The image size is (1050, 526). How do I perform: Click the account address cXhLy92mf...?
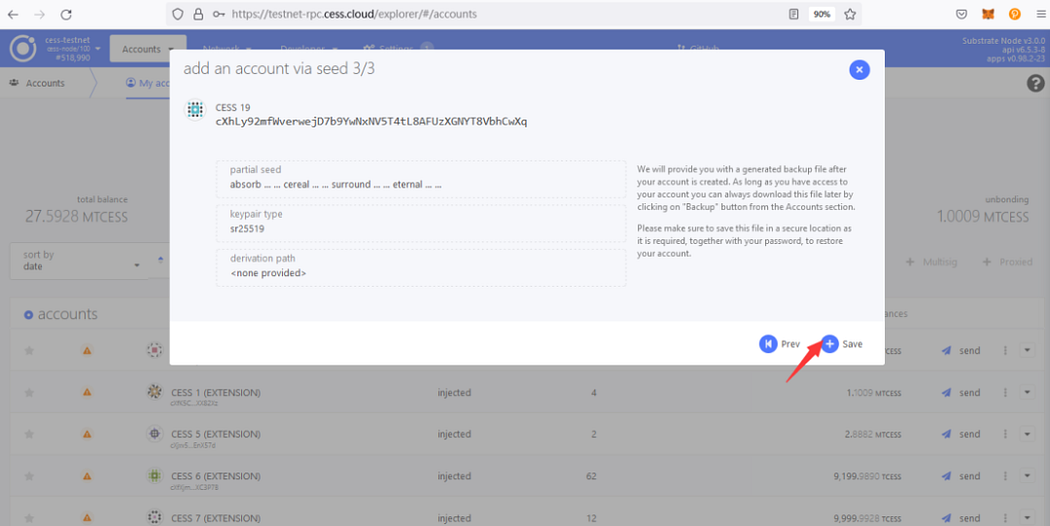(371, 121)
